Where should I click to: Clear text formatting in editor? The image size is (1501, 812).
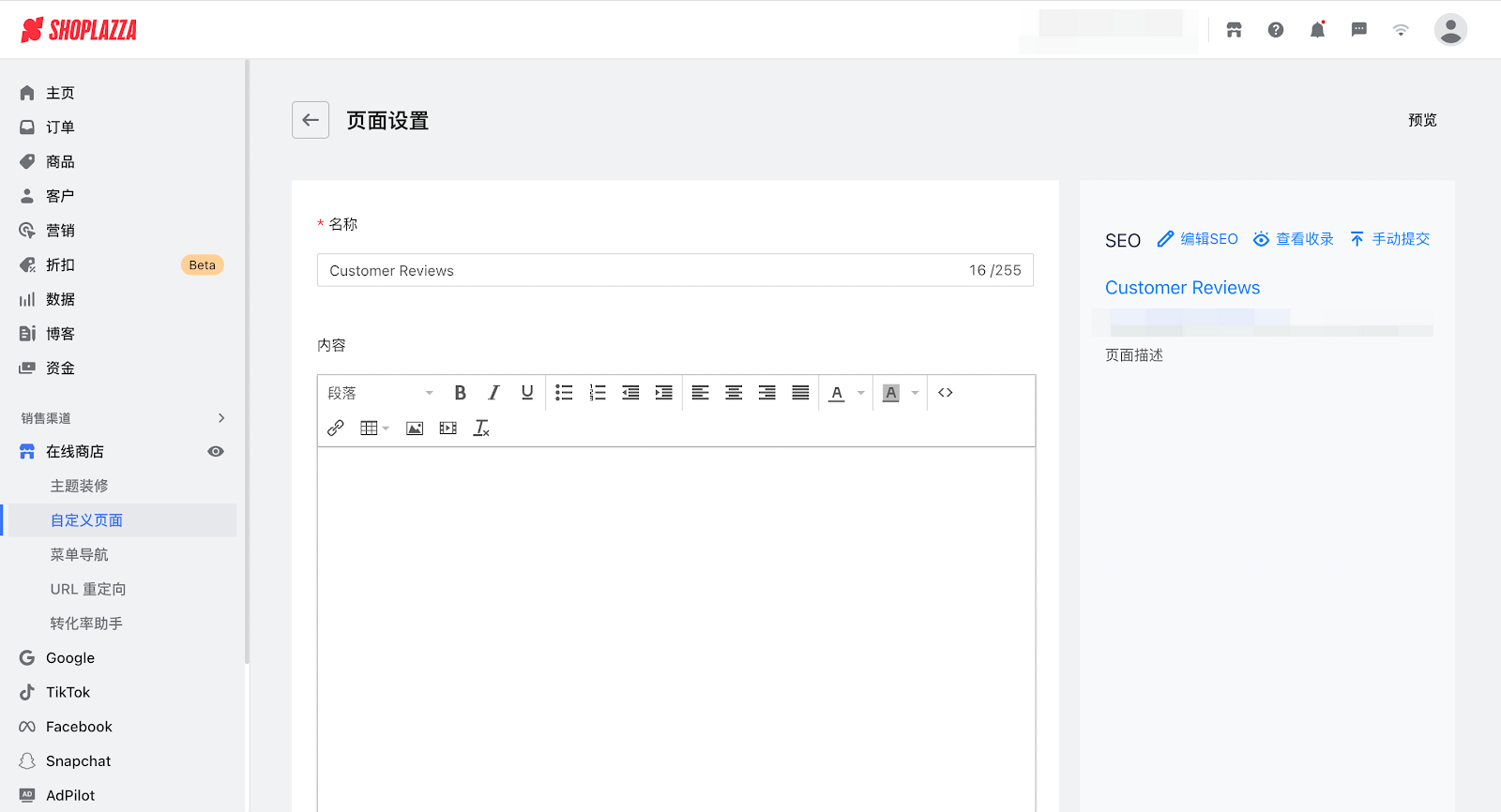[481, 429]
